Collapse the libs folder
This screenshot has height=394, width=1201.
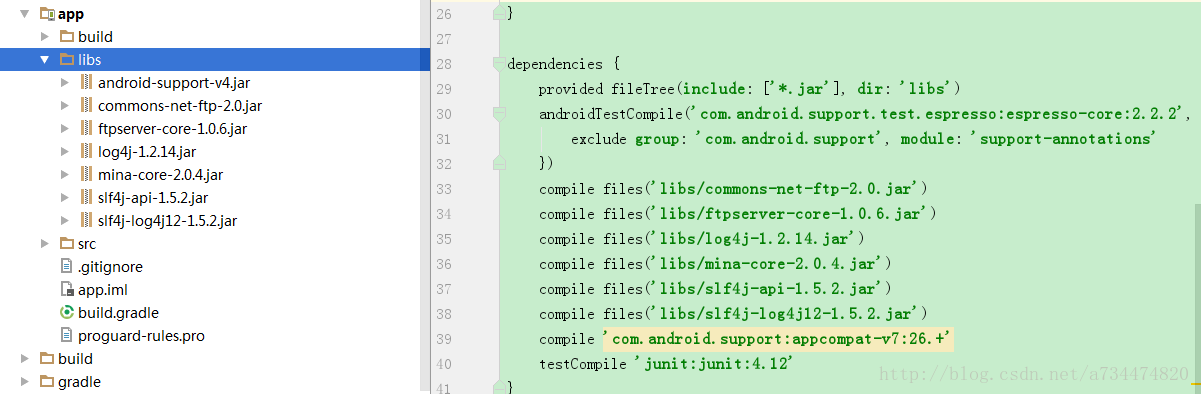coord(45,60)
